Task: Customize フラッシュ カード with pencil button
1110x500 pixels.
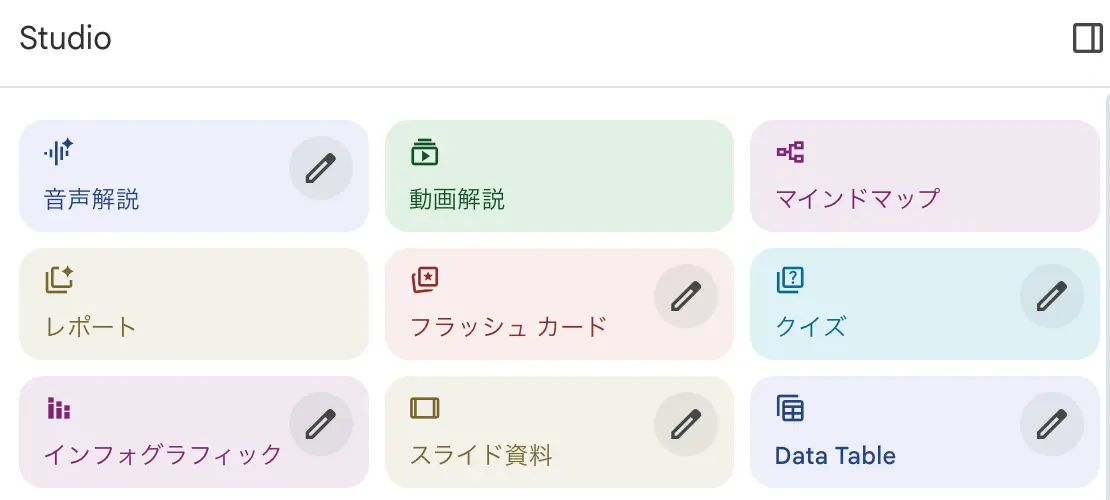Action: coord(685,296)
